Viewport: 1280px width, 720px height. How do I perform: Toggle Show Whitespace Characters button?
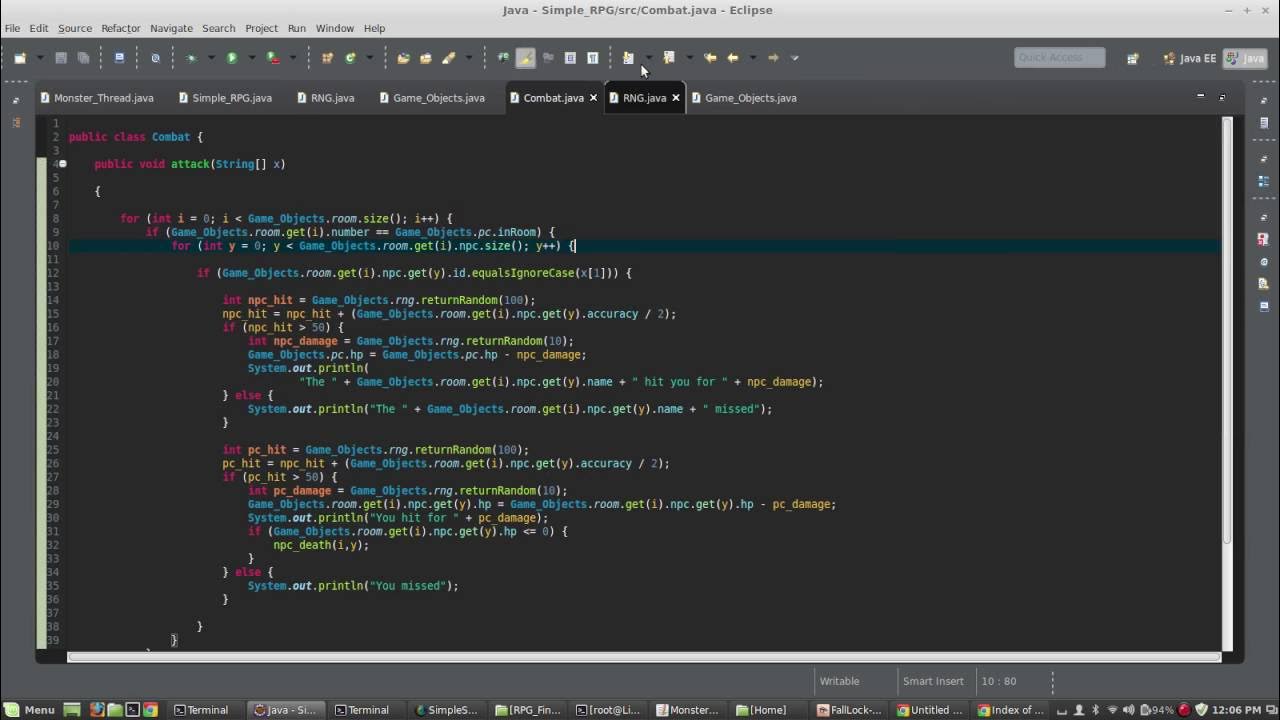(592, 58)
